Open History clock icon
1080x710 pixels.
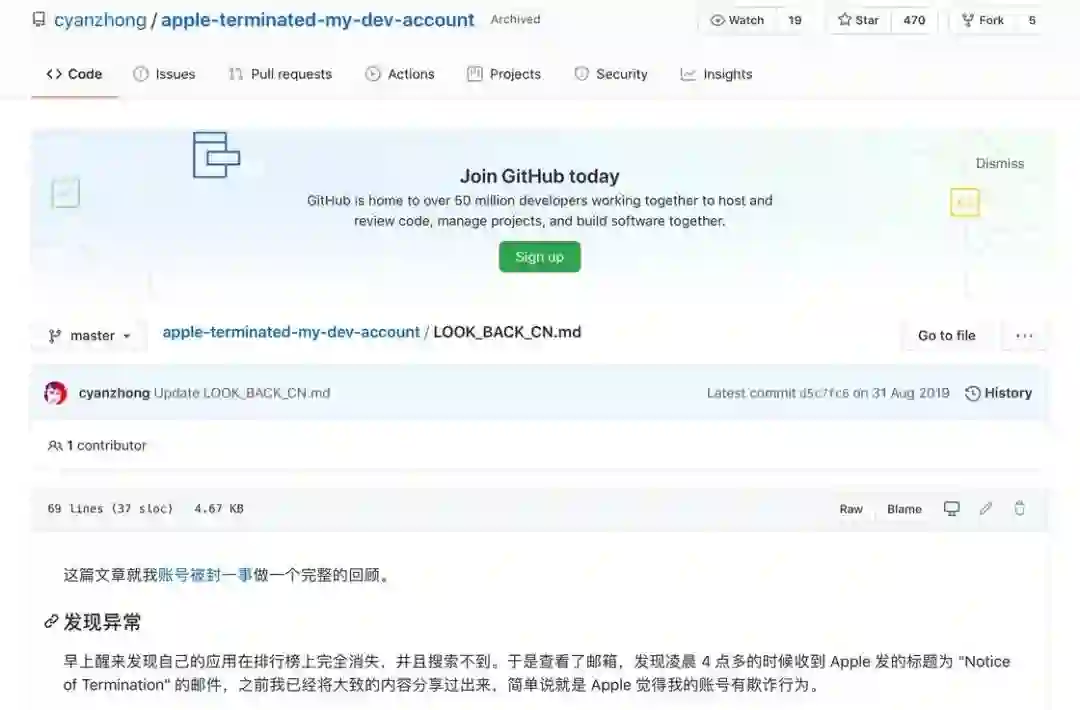click(x=973, y=393)
